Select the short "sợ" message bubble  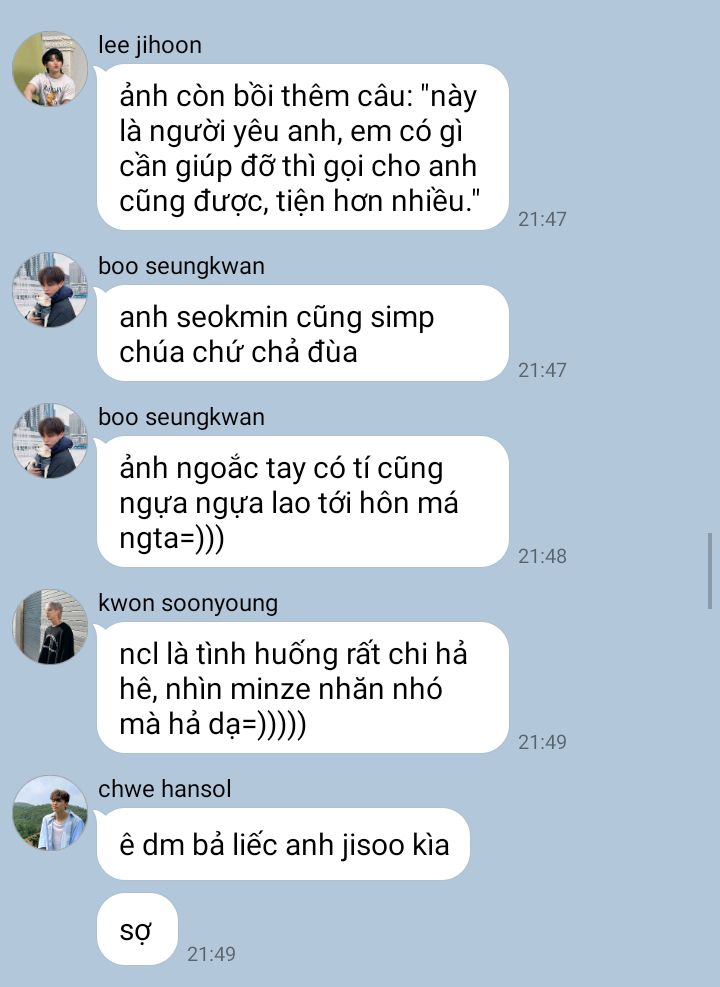[x=137, y=929]
